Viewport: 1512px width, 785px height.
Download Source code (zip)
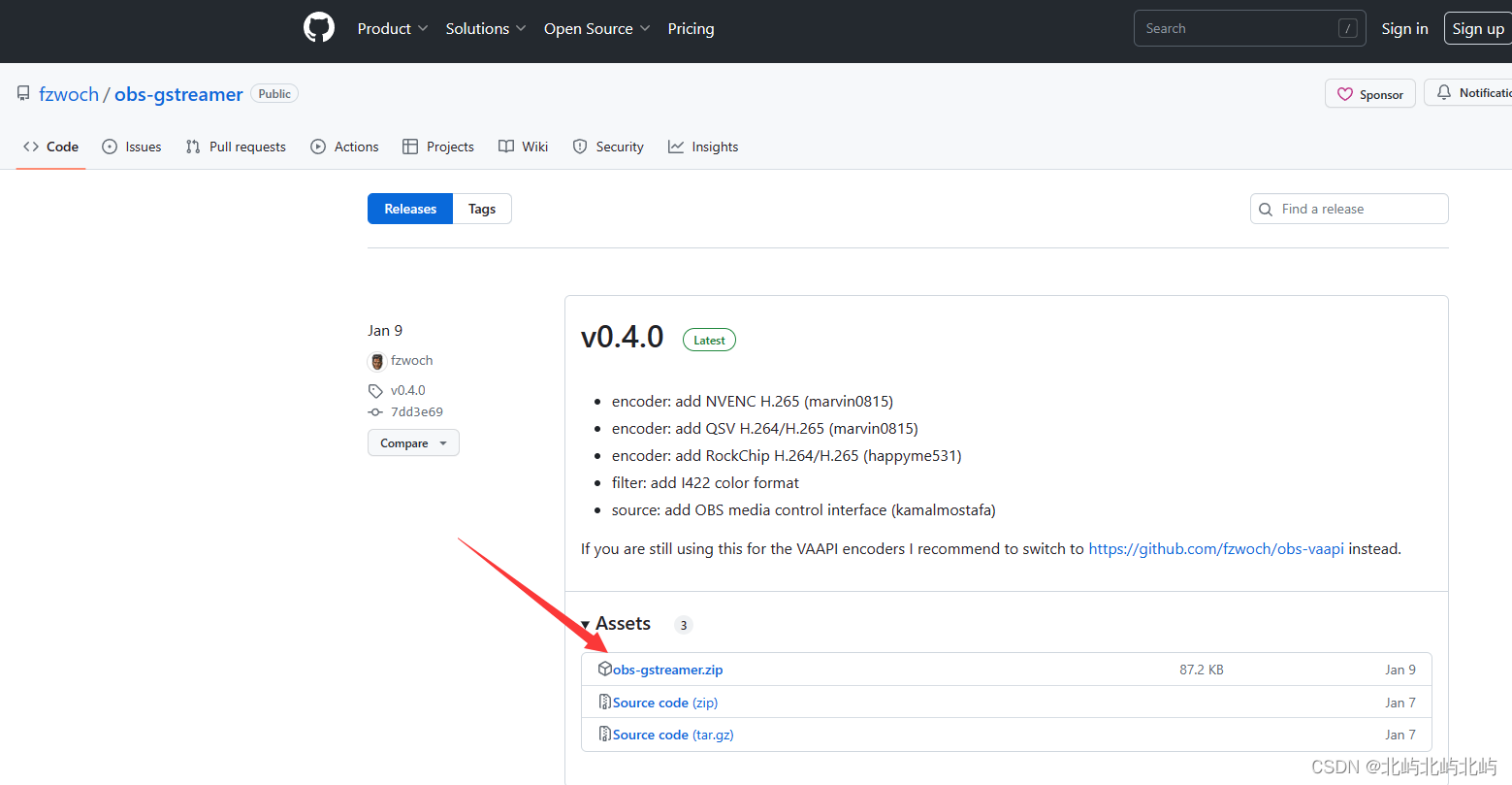pos(665,703)
